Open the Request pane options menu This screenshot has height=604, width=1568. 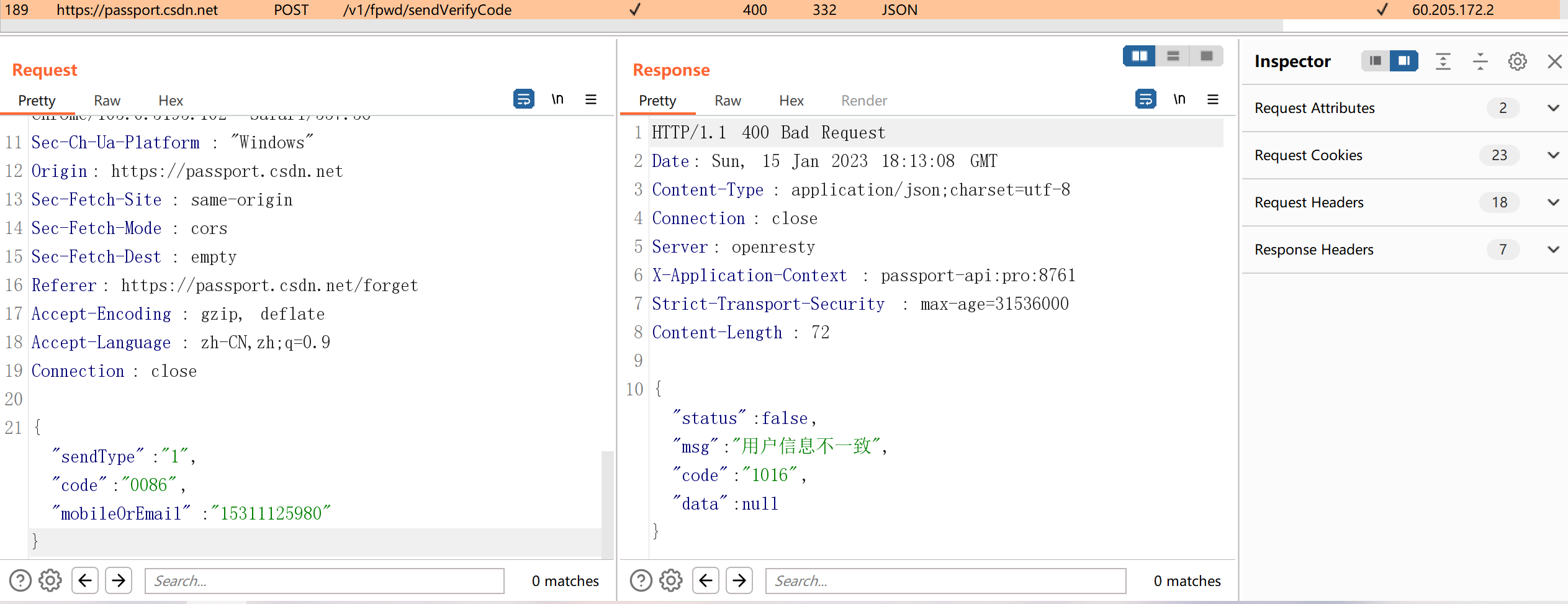point(591,99)
